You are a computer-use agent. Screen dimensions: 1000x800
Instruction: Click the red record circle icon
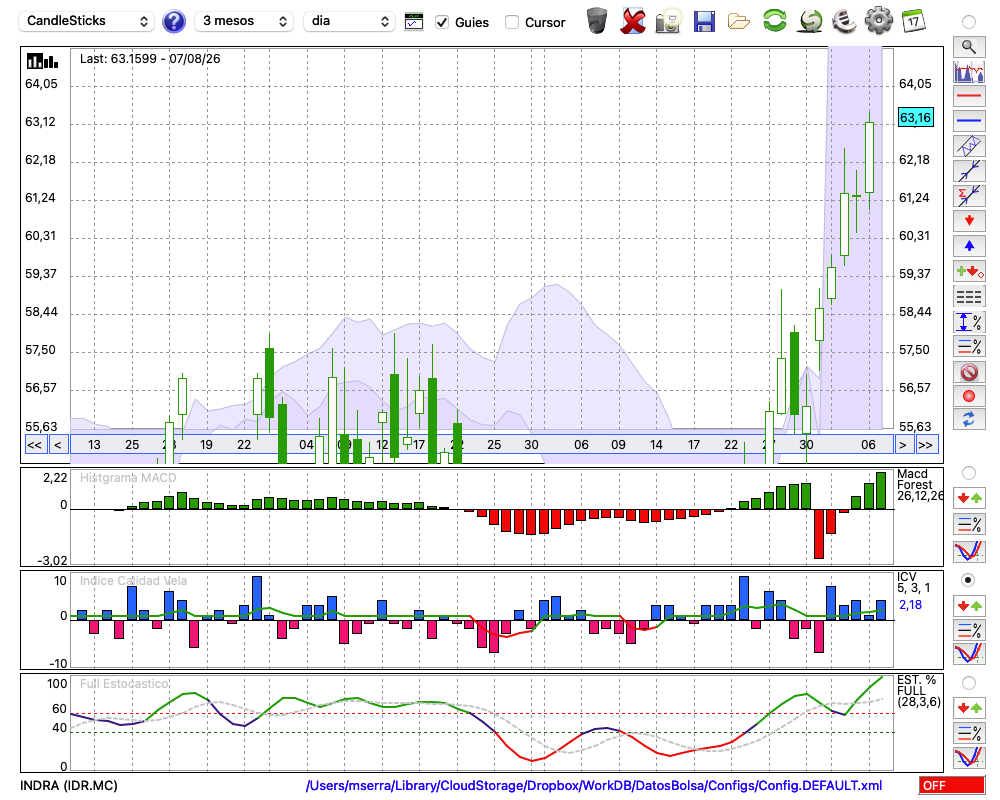click(969, 396)
